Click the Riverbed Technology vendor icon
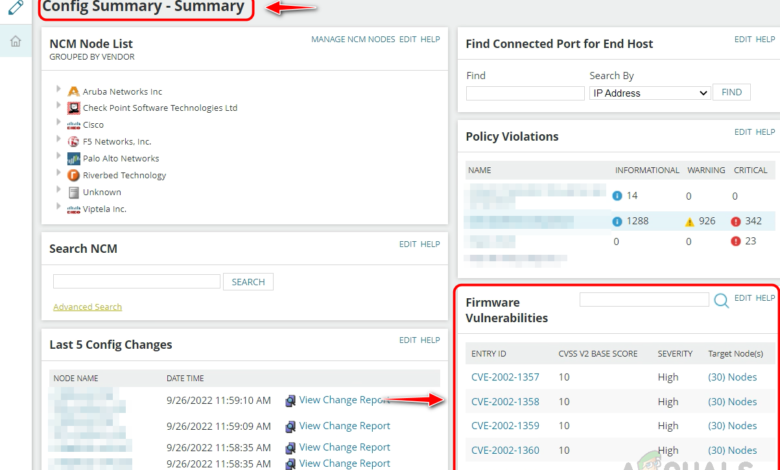Screen dimensions: 780x470 click(73, 175)
